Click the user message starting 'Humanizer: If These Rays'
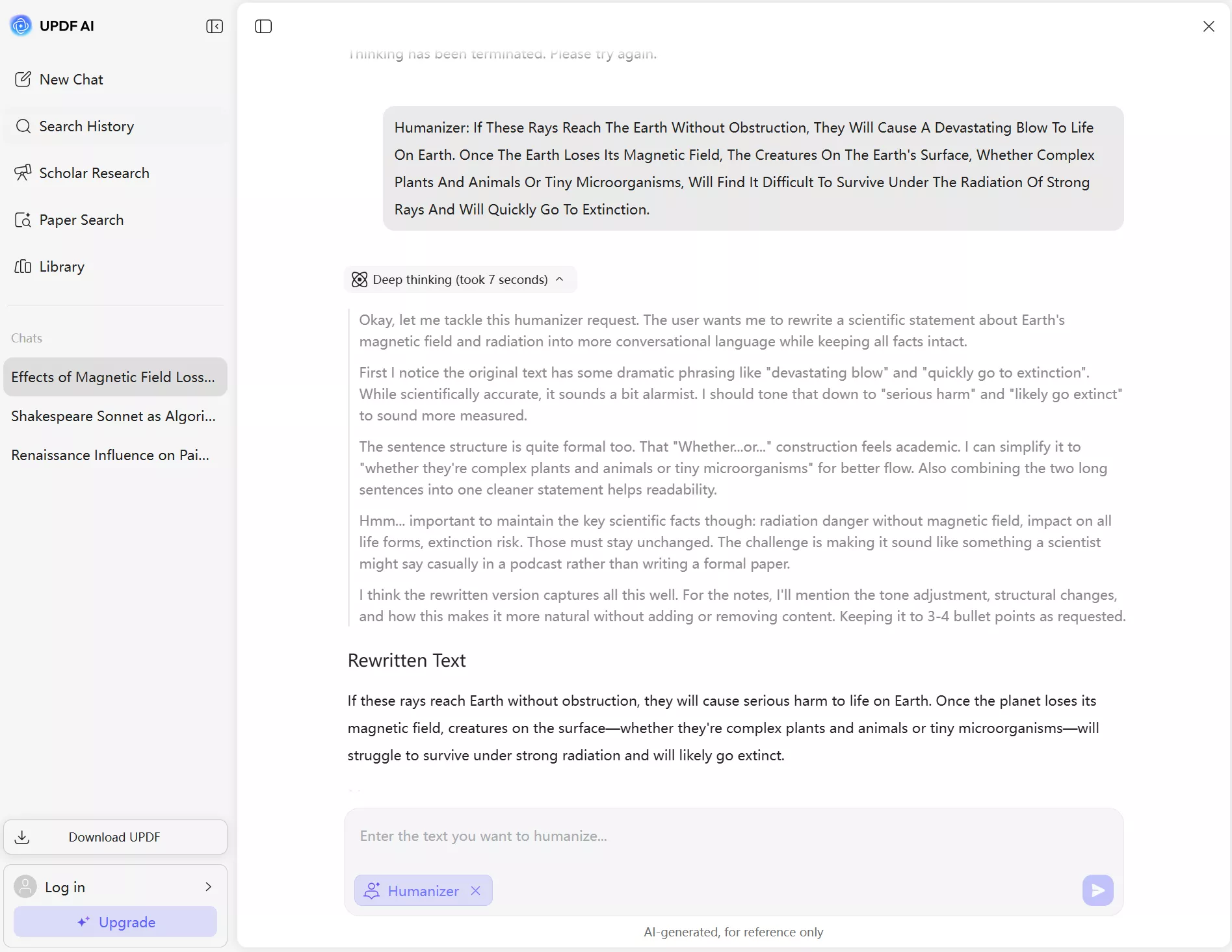Screen dimensions: 1232x952 (x=753, y=168)
